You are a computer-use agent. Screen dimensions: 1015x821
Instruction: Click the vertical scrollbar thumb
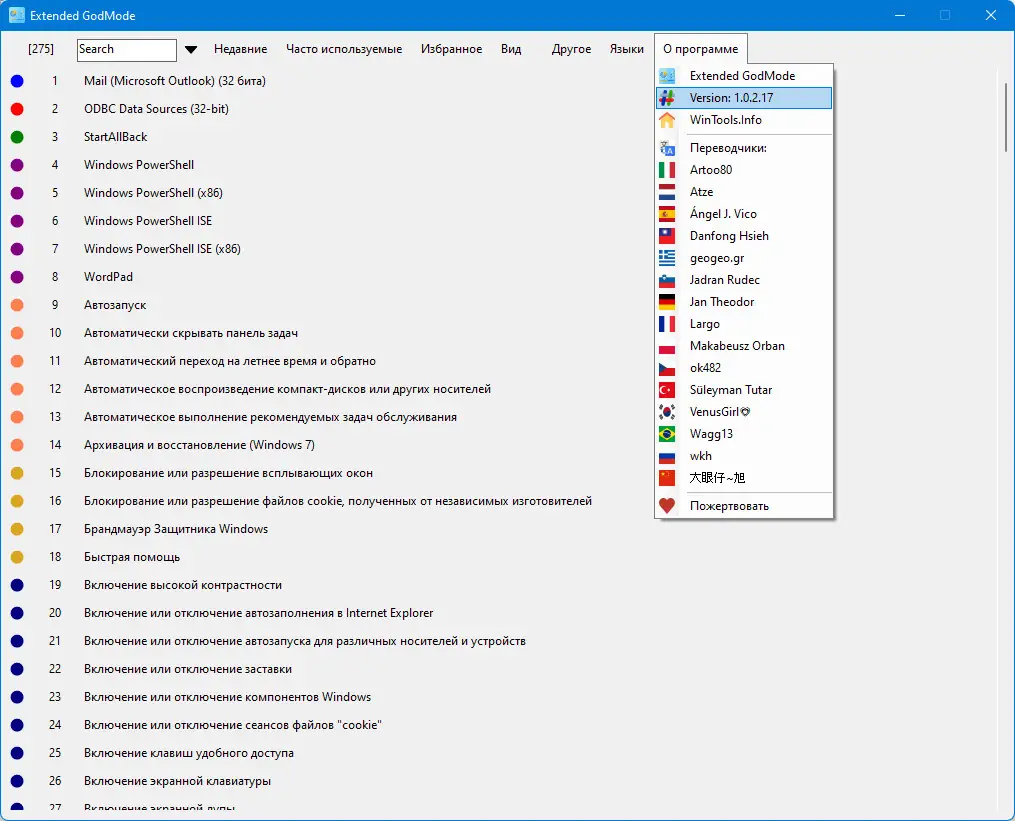click(x=1006, y=117)
